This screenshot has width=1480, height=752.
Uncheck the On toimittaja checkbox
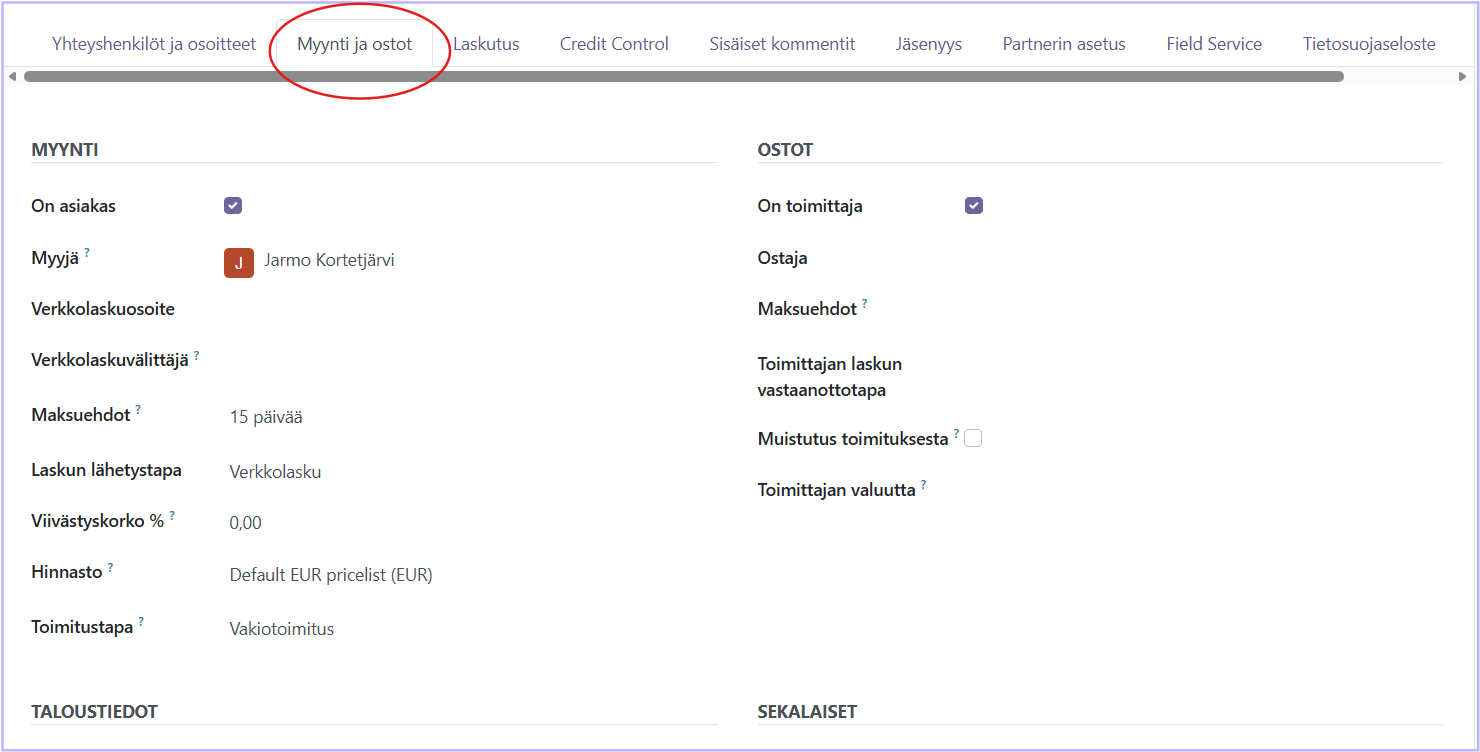(974, 206)
